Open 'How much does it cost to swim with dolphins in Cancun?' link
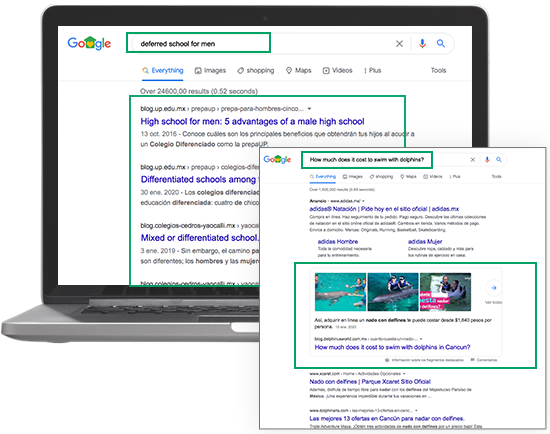This screenshot has width=550, height=434. [x=392, y=347]
